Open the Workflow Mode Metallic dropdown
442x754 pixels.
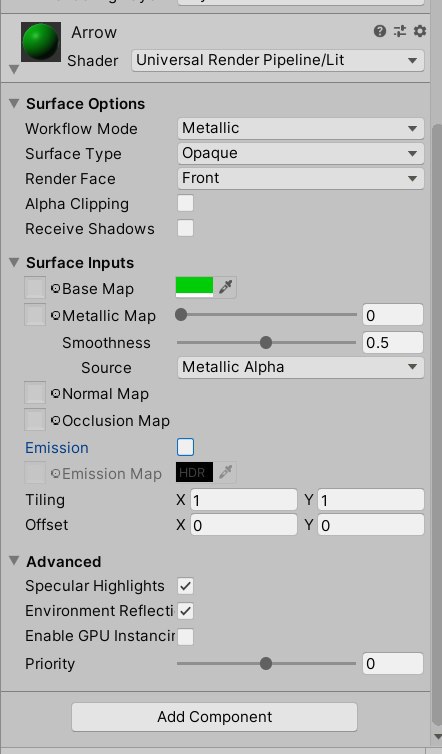[x=301, y=128]
